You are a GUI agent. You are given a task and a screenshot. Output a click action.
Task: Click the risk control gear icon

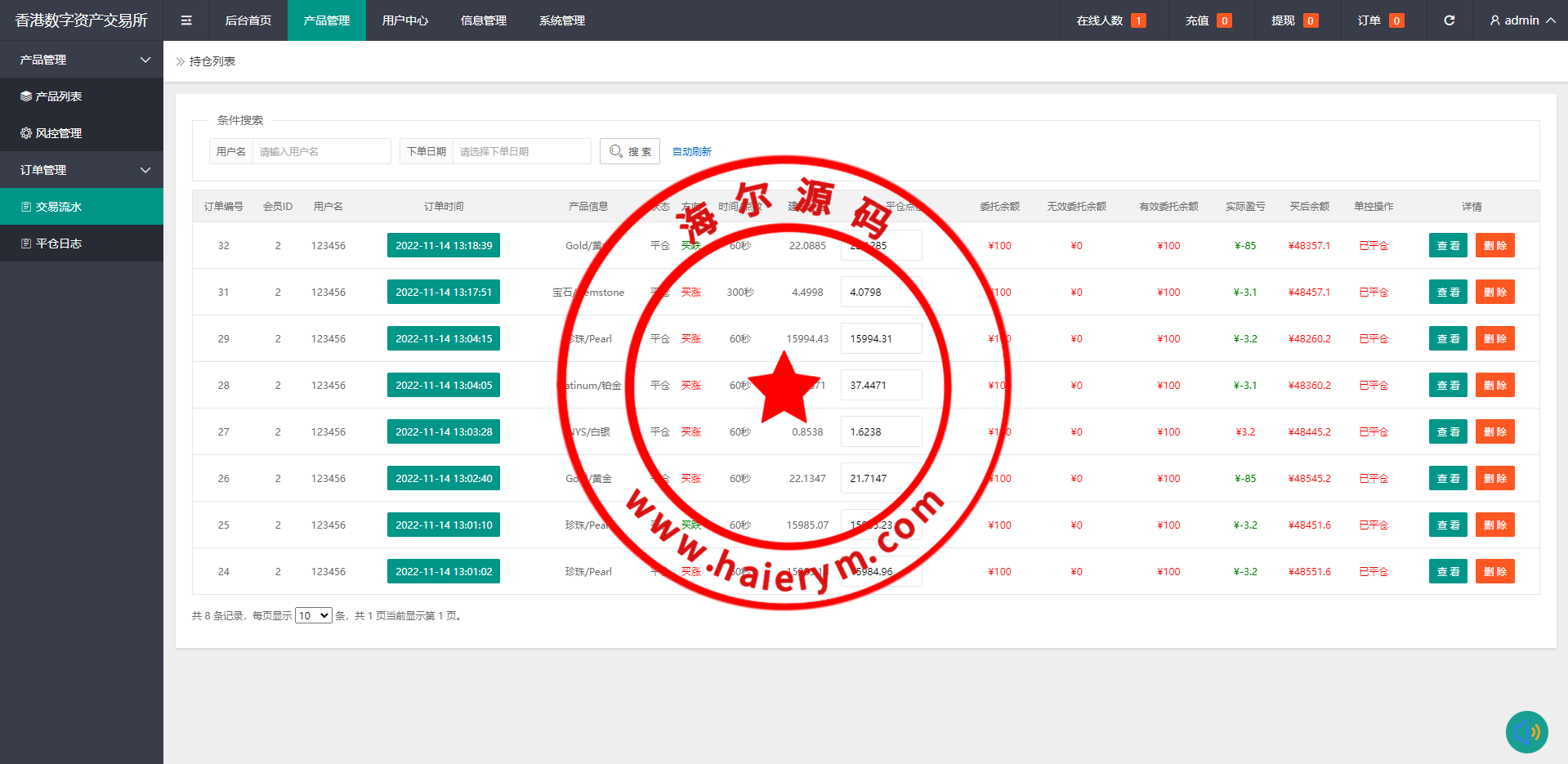(26, 133)
